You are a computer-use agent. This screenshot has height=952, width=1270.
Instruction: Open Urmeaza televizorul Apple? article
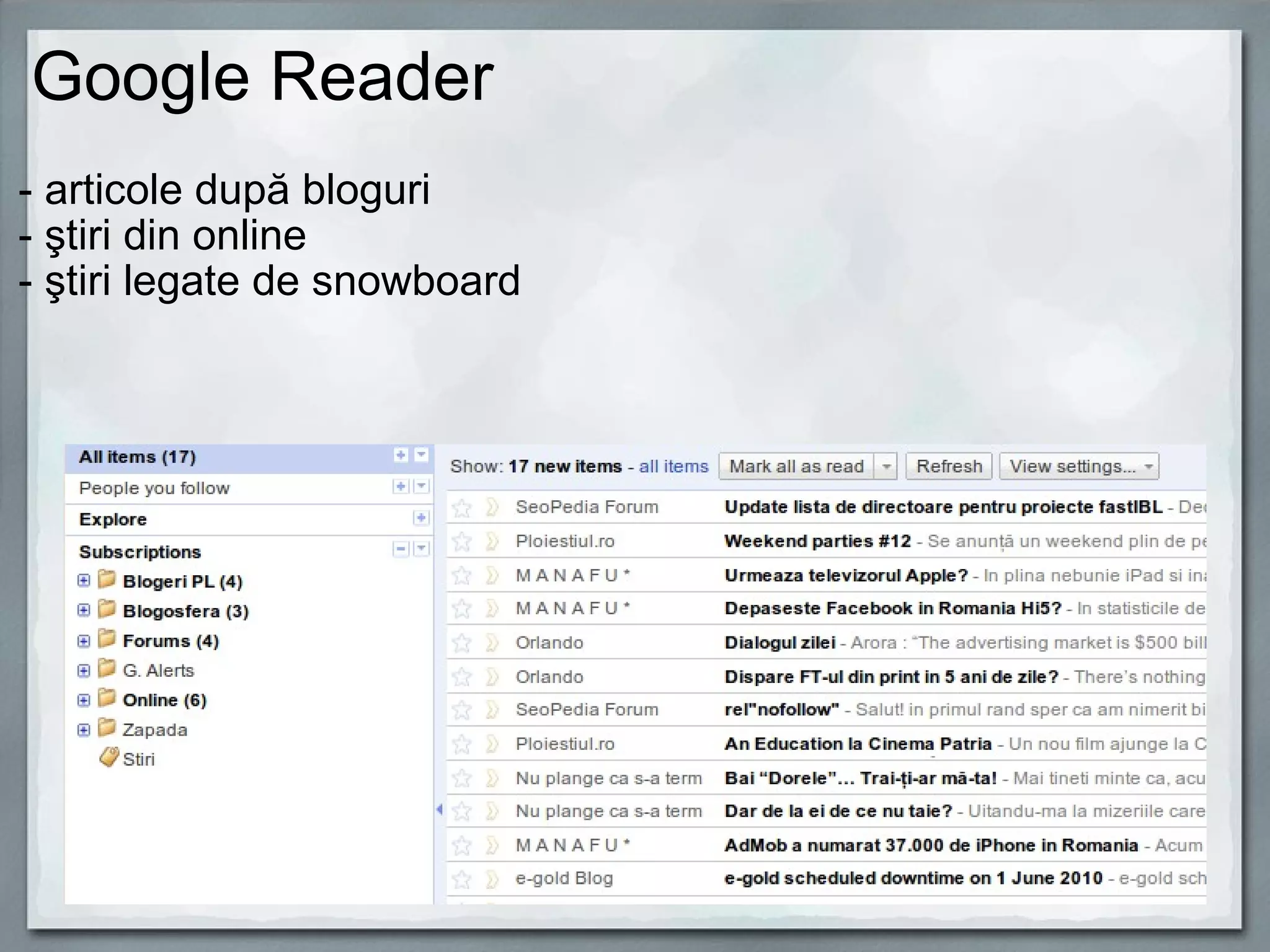(x=846, y=576)
